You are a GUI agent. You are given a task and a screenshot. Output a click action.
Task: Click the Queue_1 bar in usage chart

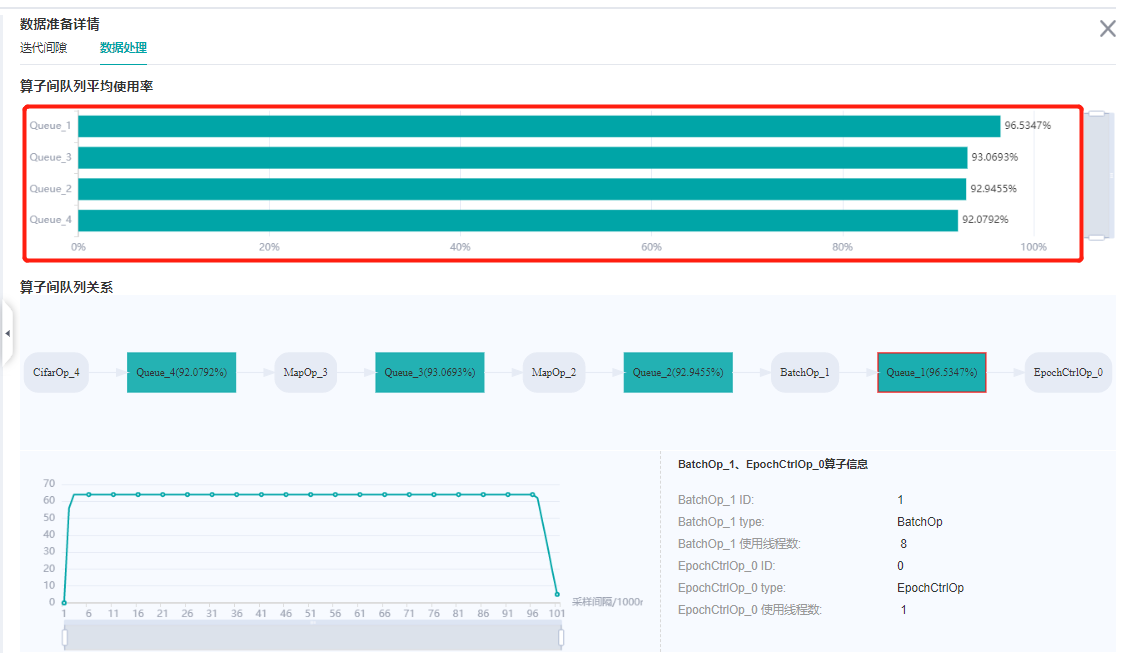[x=538, y=126]
